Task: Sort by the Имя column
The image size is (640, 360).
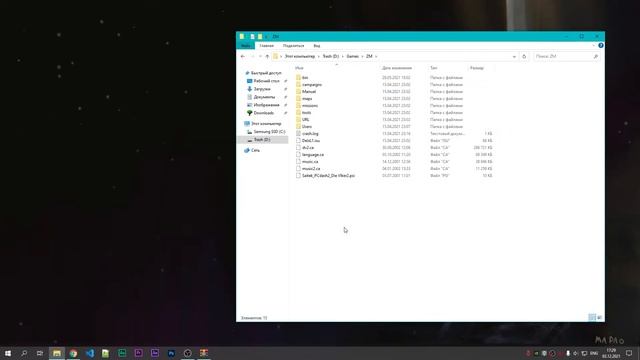Action: click(299, 68)
